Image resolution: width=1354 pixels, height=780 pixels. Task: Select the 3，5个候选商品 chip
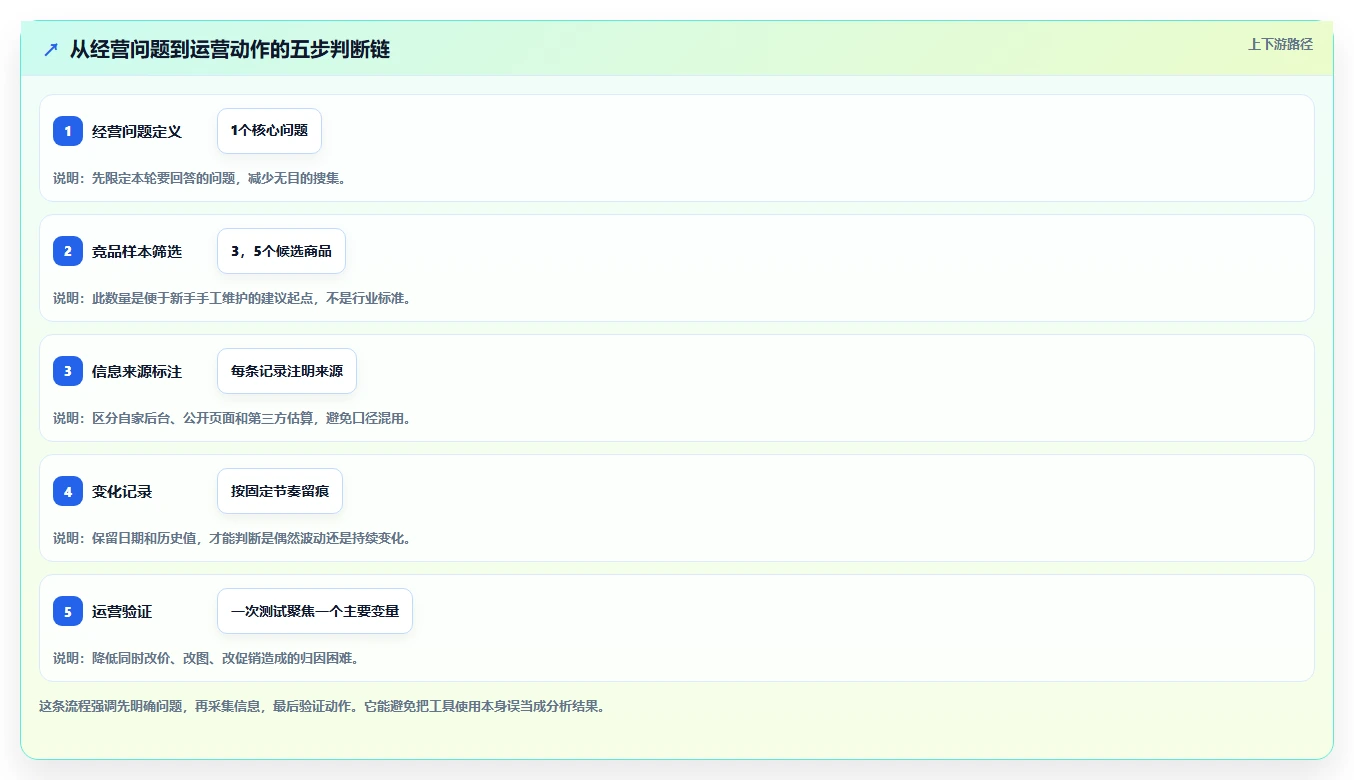coord(281,251)
